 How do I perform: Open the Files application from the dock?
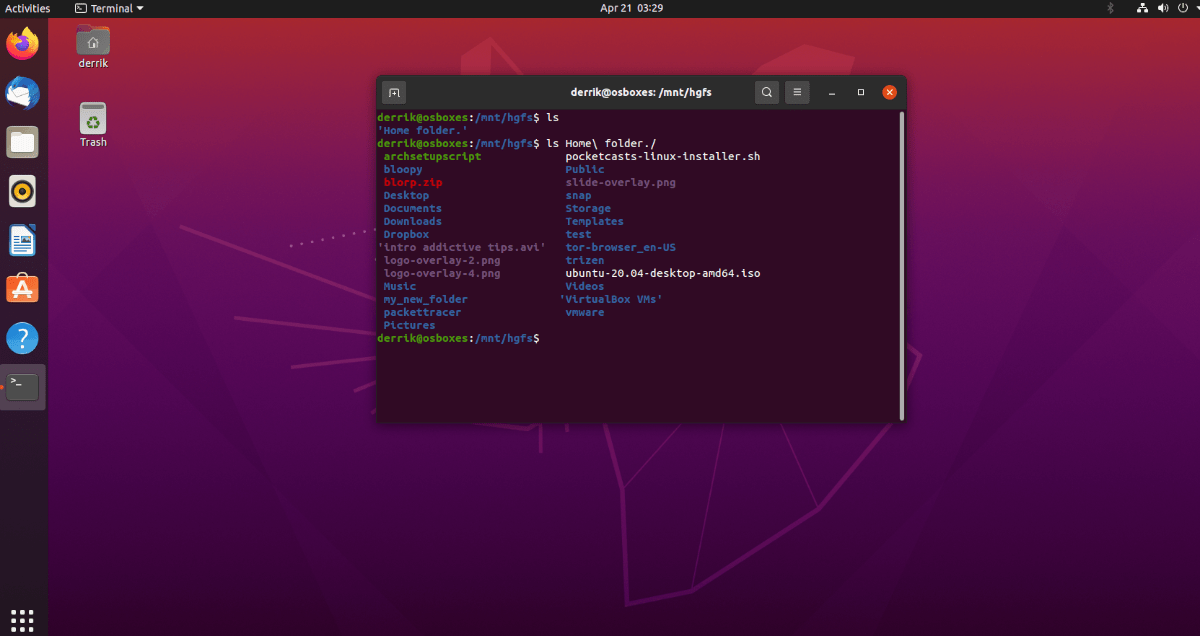(22, 142)
